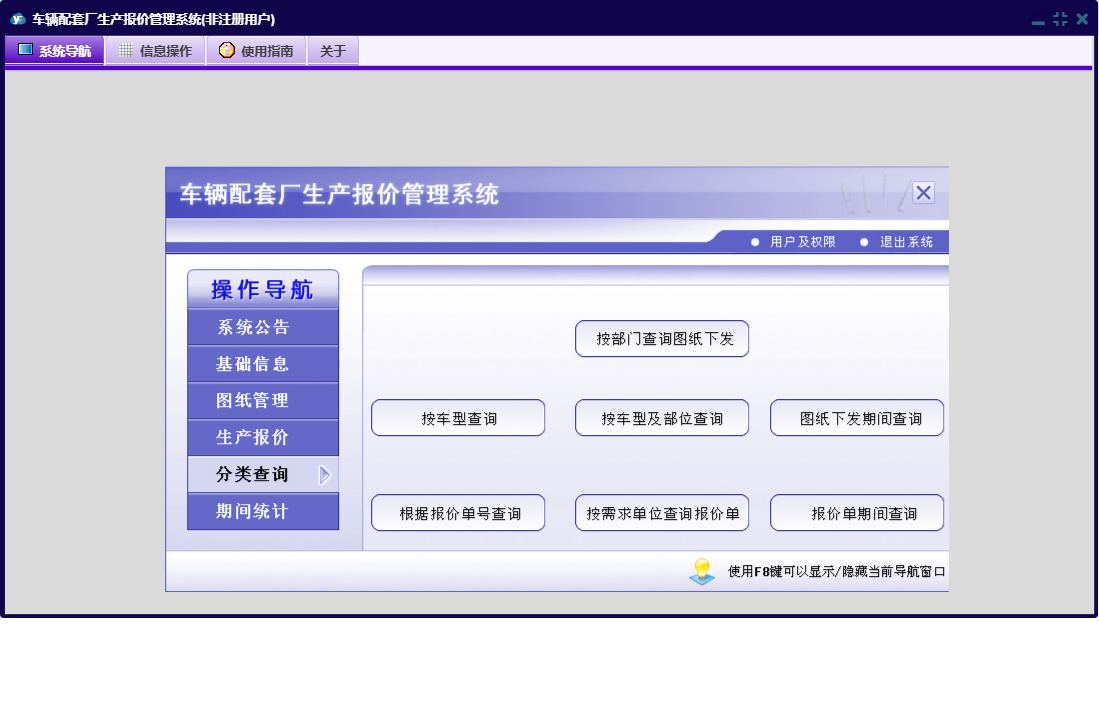The image size is (1099, 723).
Task: Close the main application window
Action: 1082,19
